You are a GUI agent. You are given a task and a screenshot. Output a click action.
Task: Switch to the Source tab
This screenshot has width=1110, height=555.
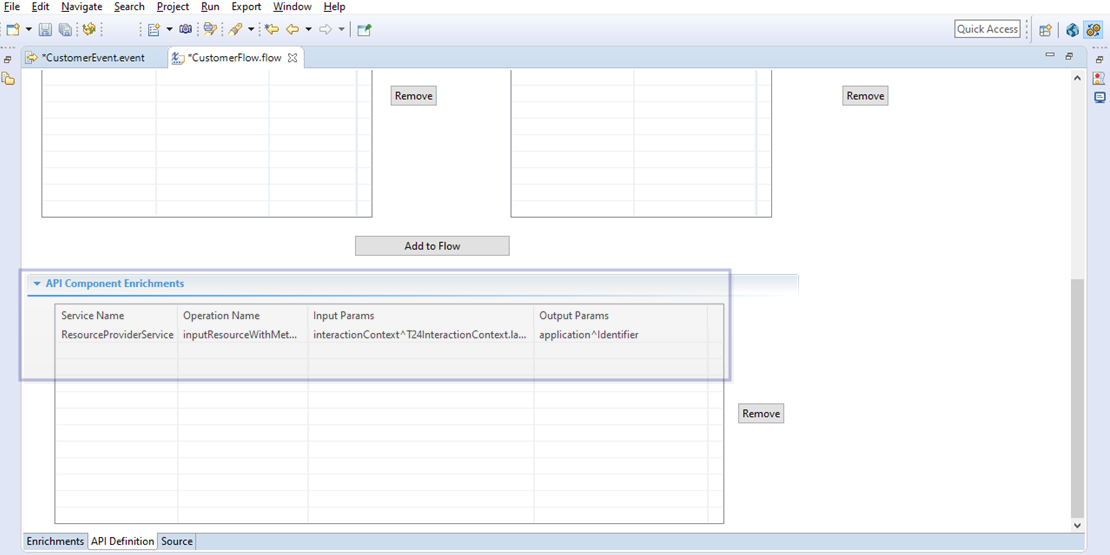(177, 541)
